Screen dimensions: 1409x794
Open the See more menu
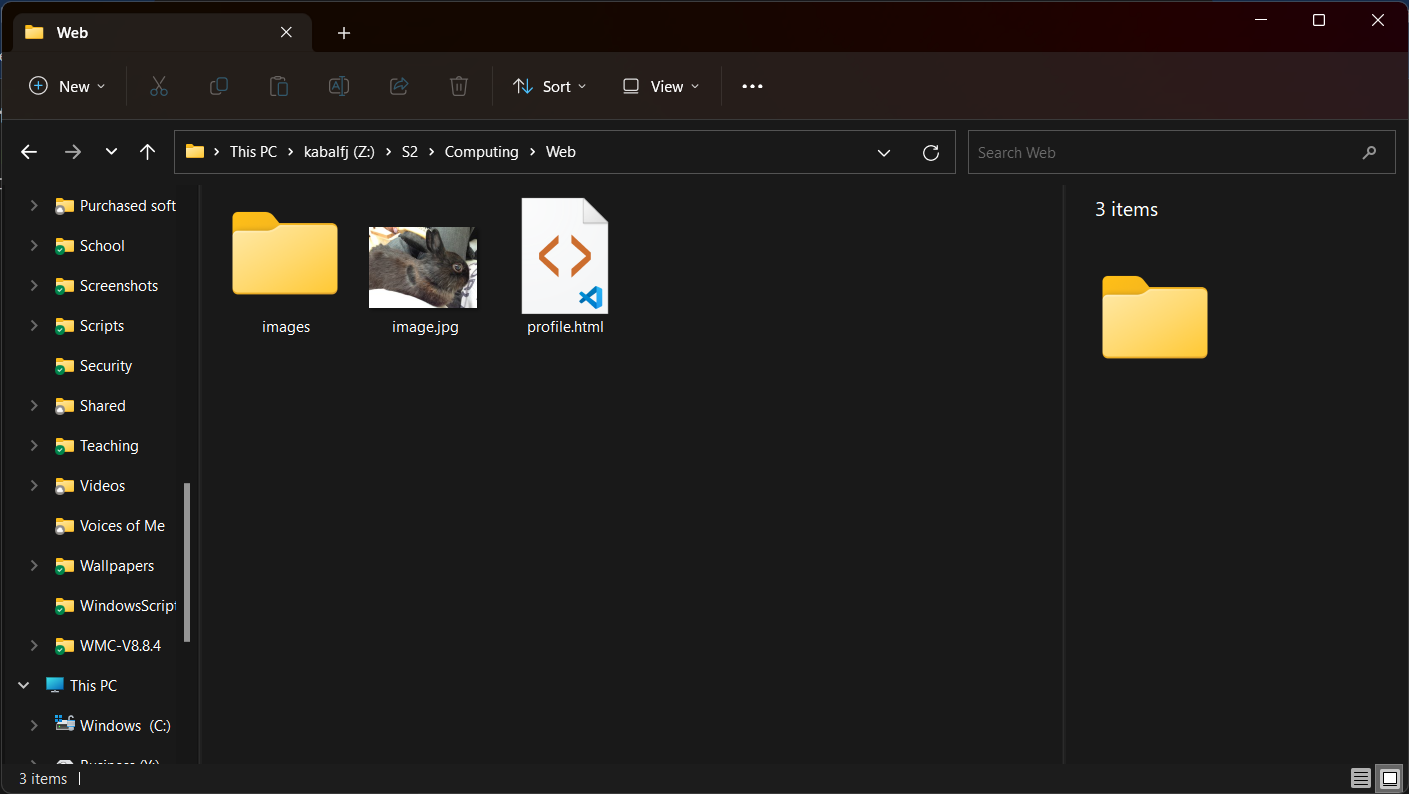click(x=752, y=86)
